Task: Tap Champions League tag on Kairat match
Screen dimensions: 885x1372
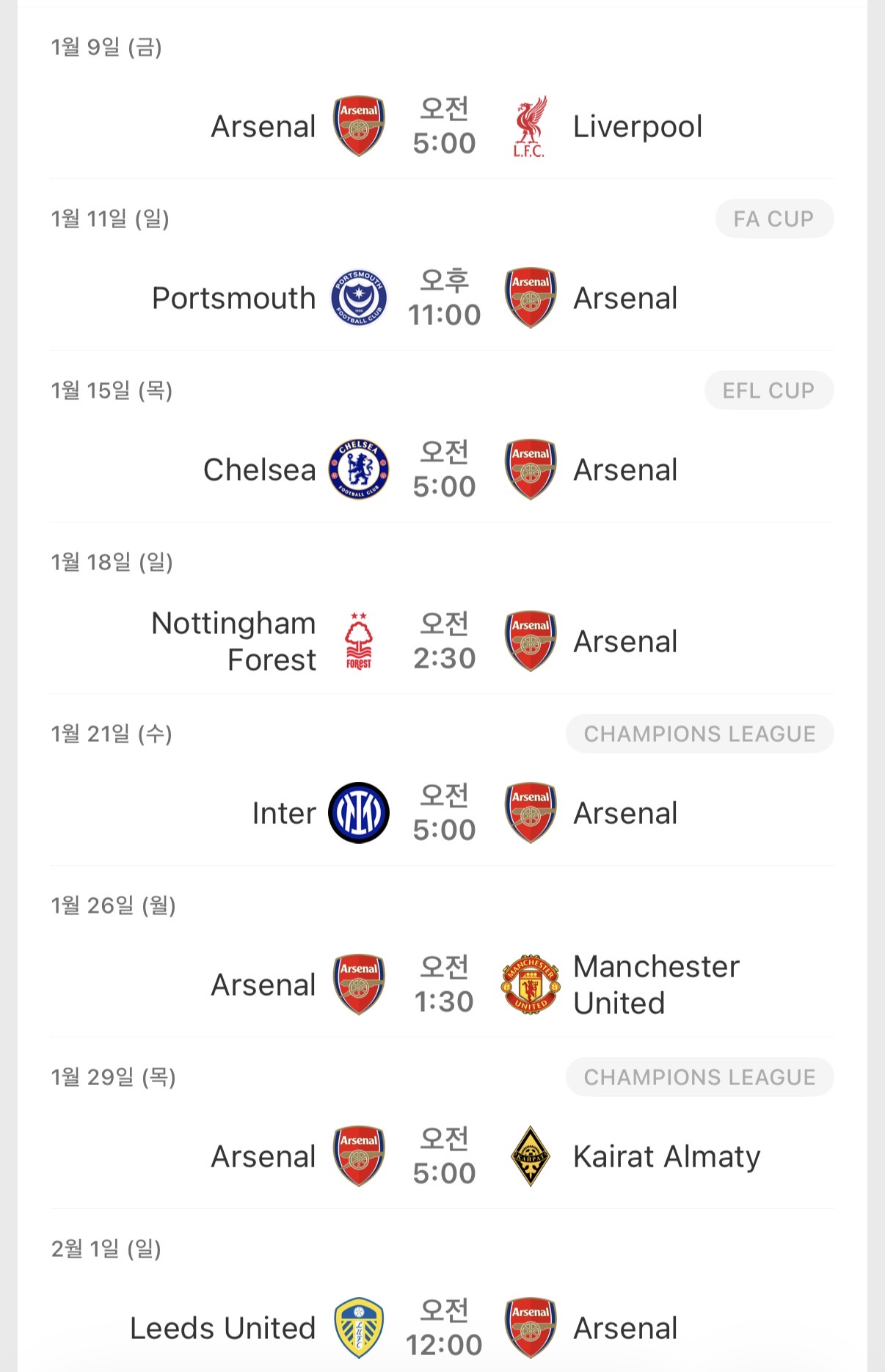Action: click(699, 1077)
